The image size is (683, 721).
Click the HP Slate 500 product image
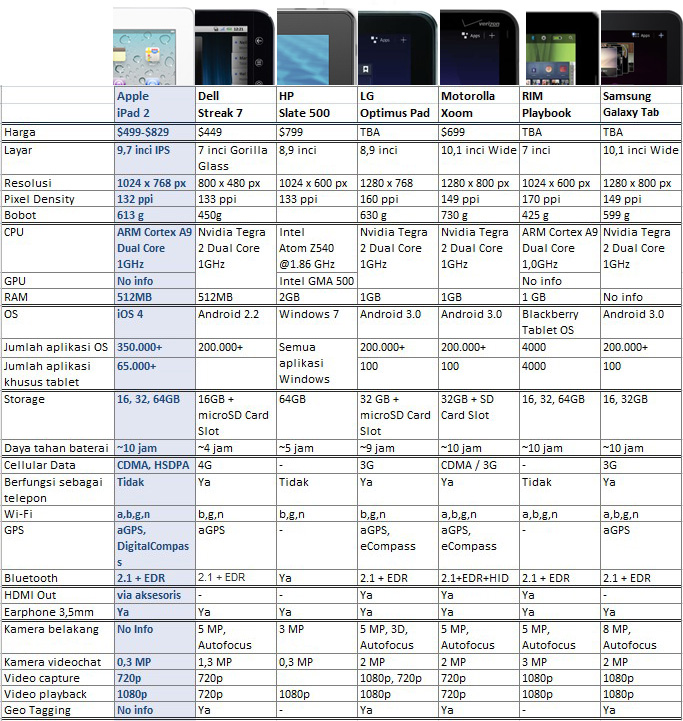[316, 47]
